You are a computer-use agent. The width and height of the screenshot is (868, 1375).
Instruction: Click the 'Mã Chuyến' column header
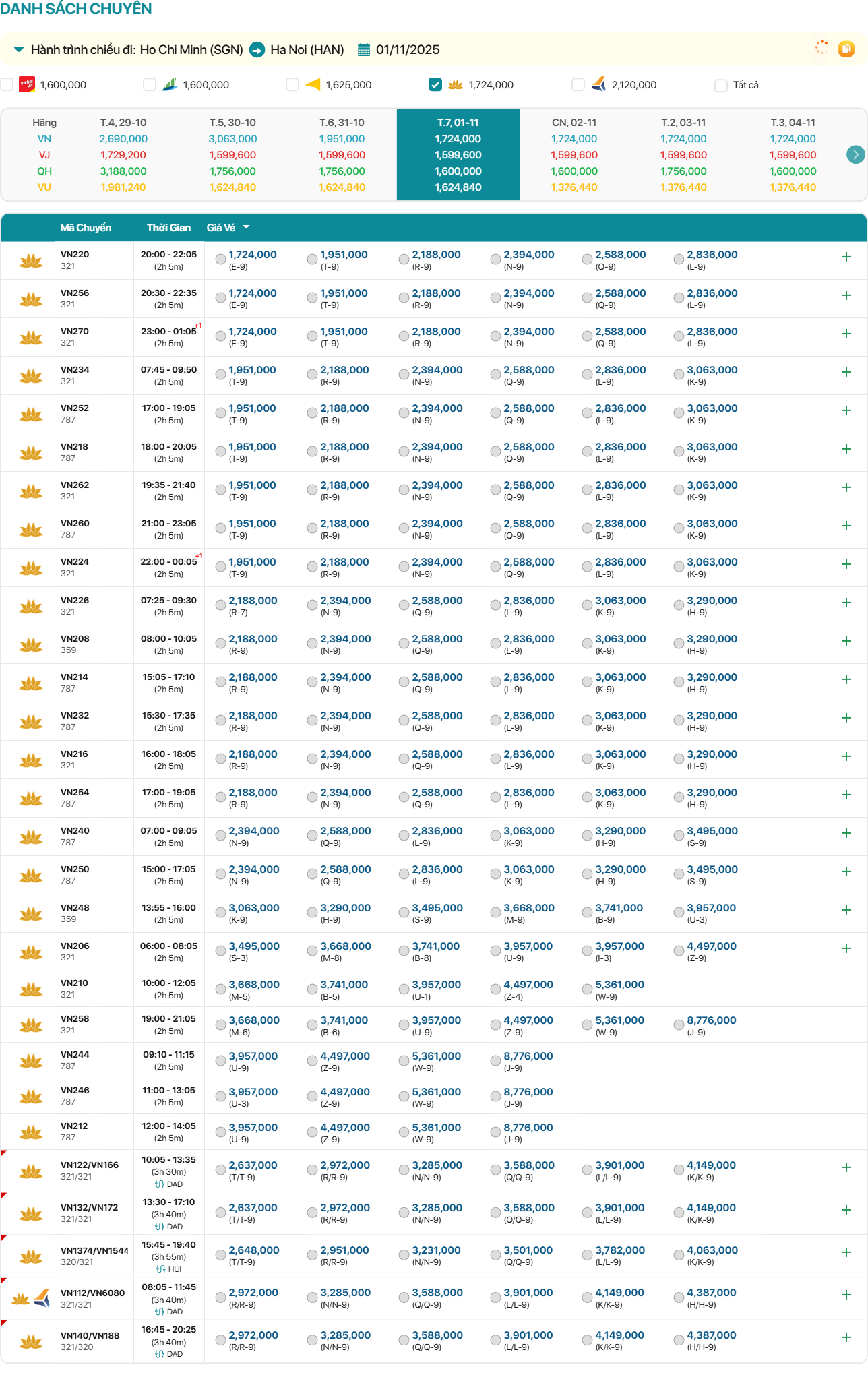(86, 228)
